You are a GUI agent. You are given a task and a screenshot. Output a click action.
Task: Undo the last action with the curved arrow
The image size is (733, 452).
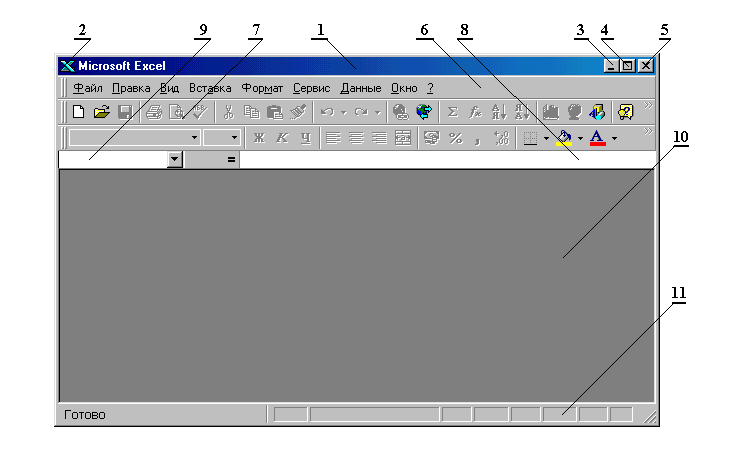[327, 112]
